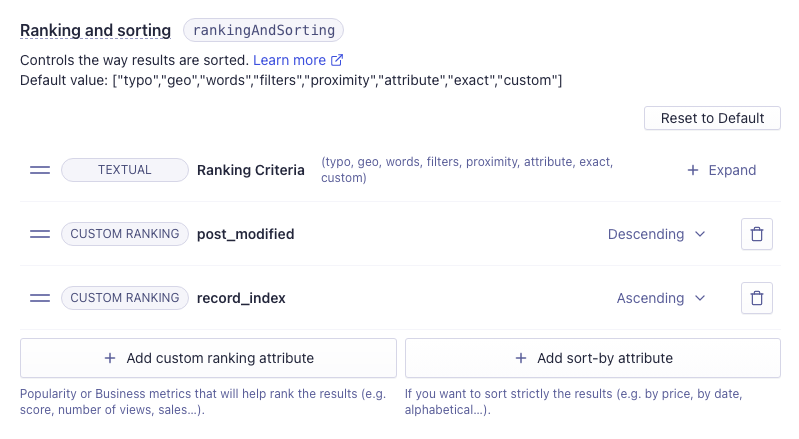Screen dimensions: 799x439
Task: Click the TEXTUAL badge
Action: pyautogui.click(x=125, y=170)
